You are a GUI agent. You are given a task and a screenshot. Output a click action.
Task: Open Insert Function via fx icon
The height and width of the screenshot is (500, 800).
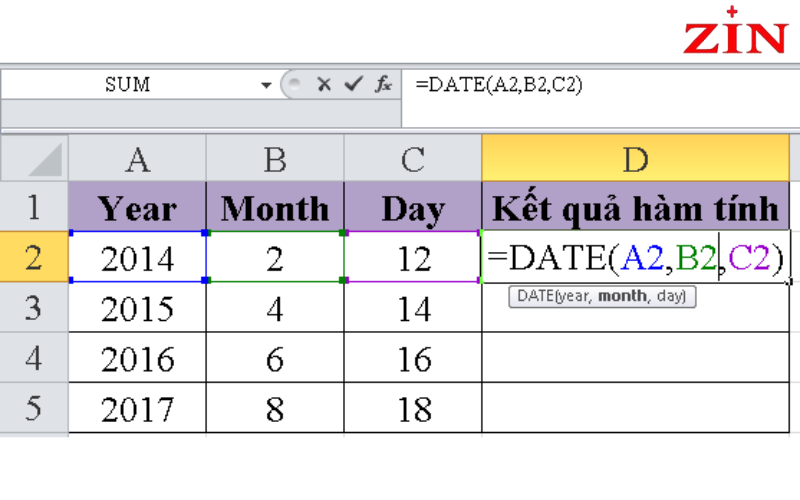383,84
